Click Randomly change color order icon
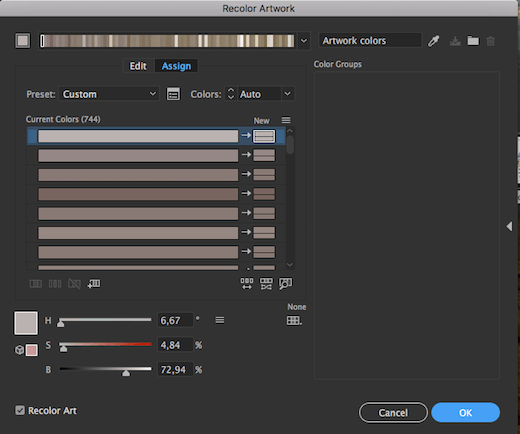520x434 pixels. [247, 284]
